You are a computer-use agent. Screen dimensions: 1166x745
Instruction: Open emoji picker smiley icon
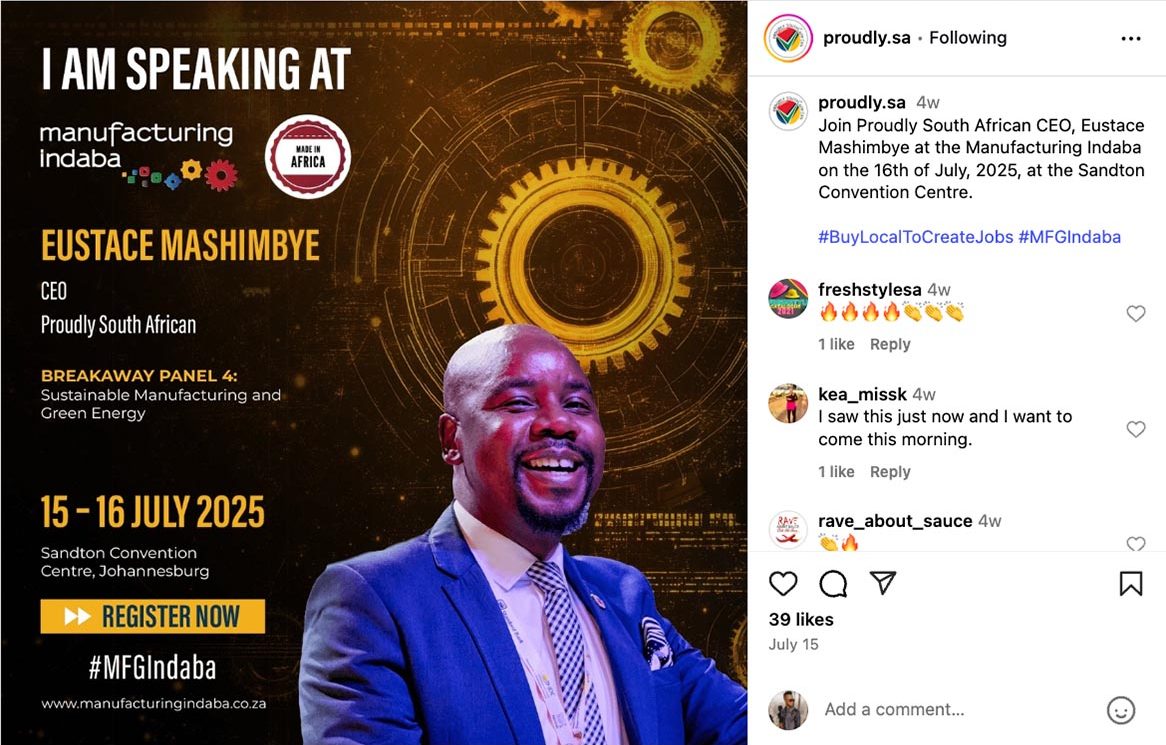coord(1121,710)
